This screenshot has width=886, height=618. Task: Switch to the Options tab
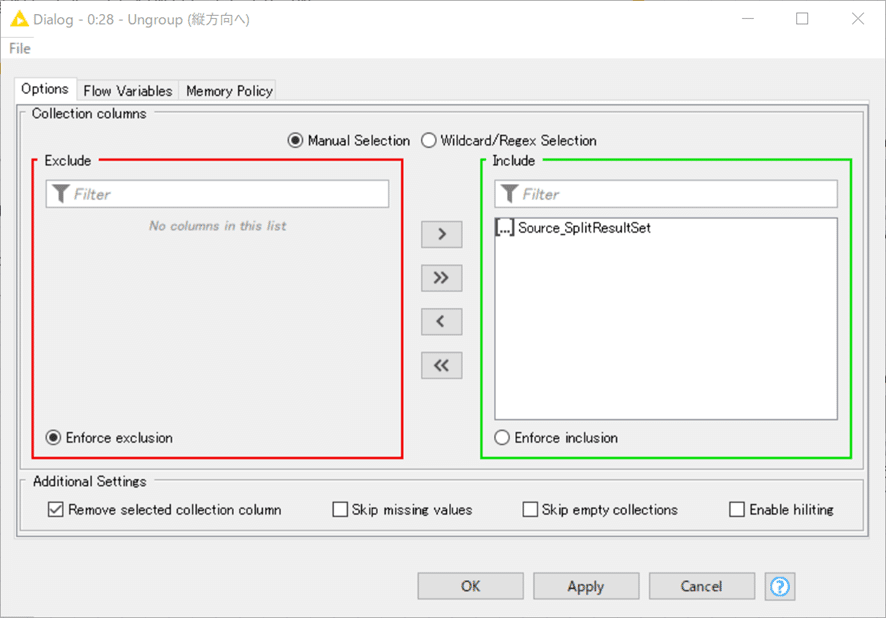point(45,89)
